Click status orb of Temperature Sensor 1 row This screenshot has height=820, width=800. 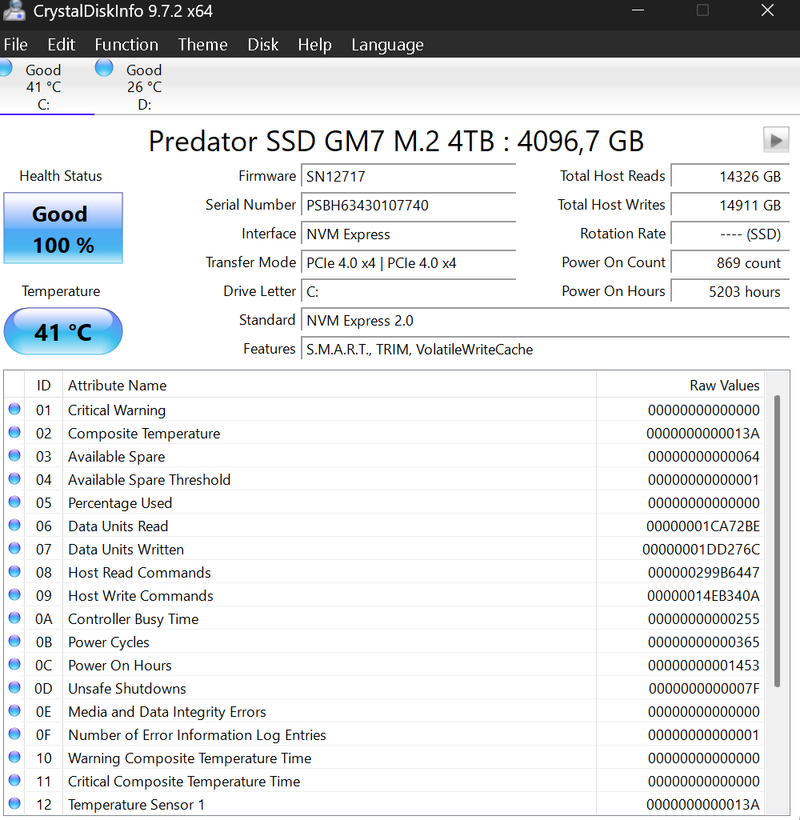tap(15, 803)
